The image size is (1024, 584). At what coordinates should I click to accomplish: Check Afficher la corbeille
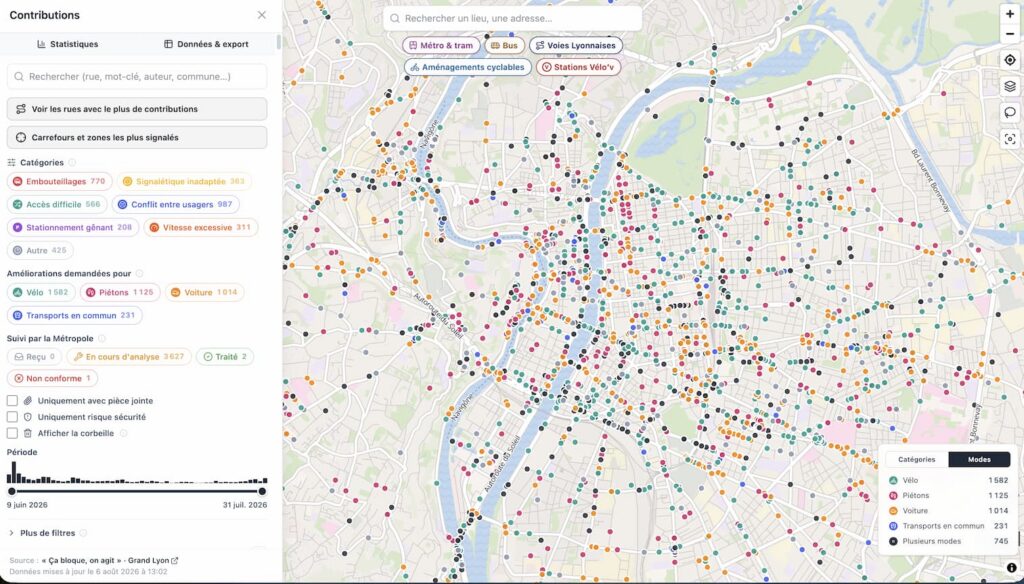pyautogui.click(x=12, y=433)
